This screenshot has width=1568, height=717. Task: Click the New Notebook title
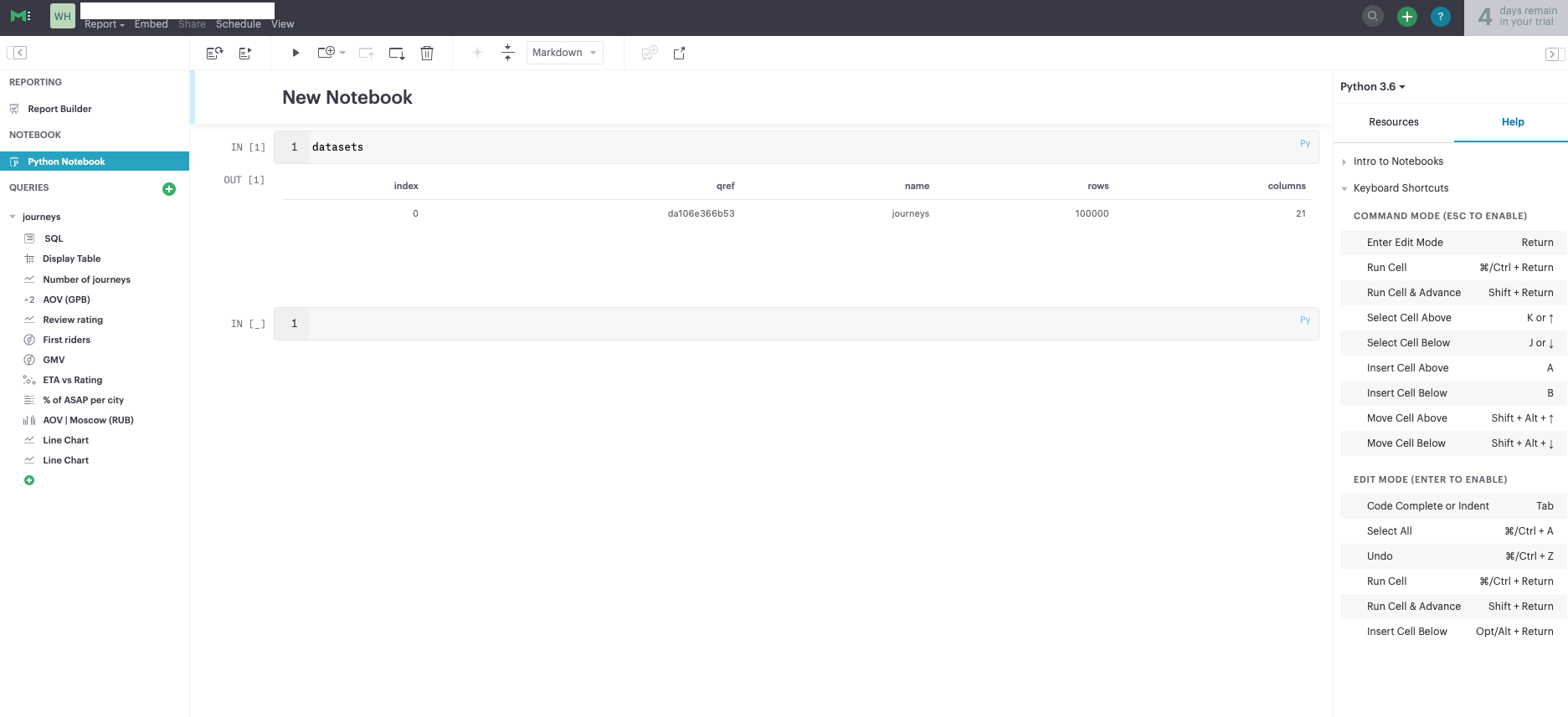pos(347,98)
